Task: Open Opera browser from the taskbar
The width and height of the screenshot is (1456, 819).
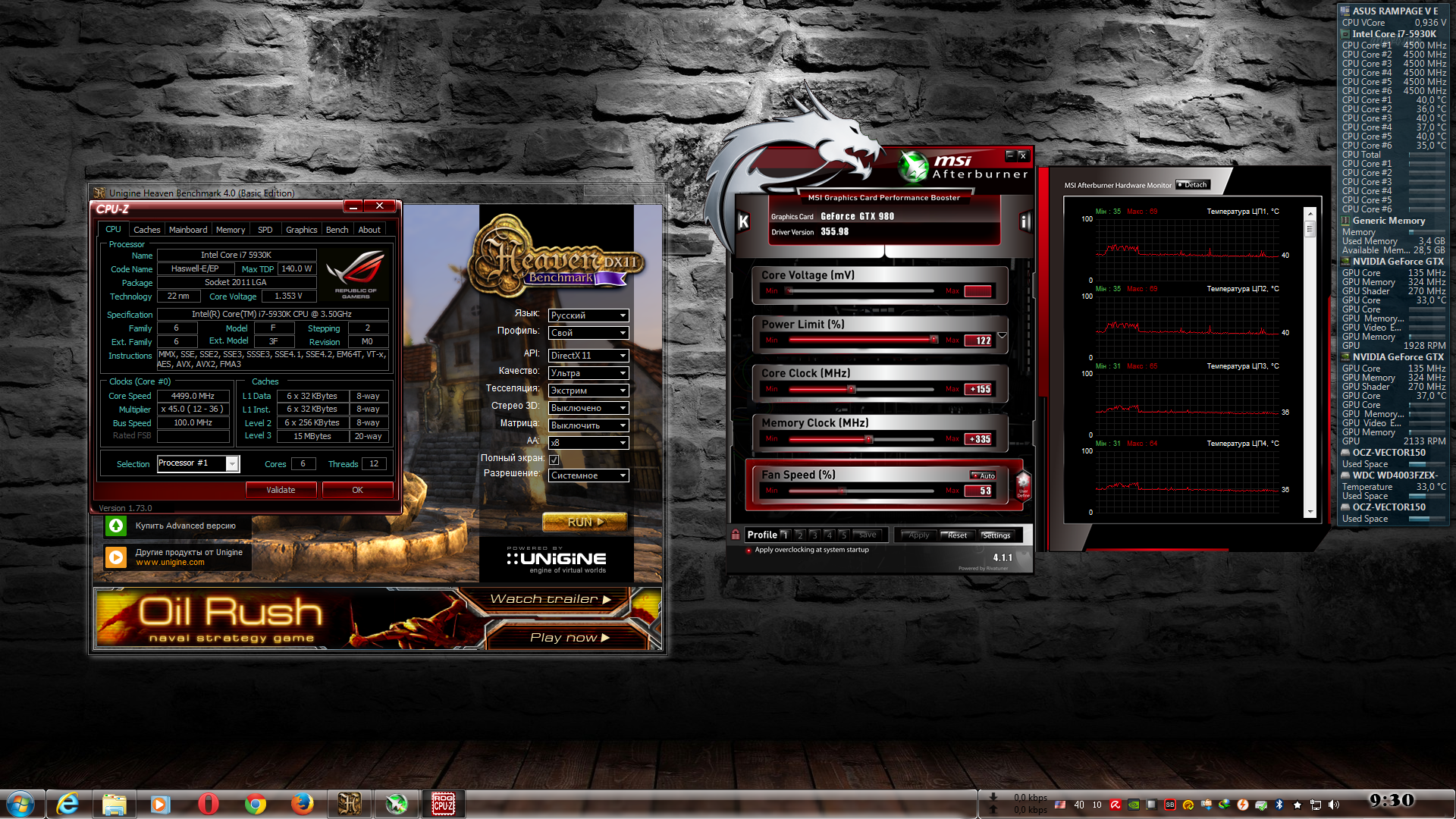Action: click(208, 803)
